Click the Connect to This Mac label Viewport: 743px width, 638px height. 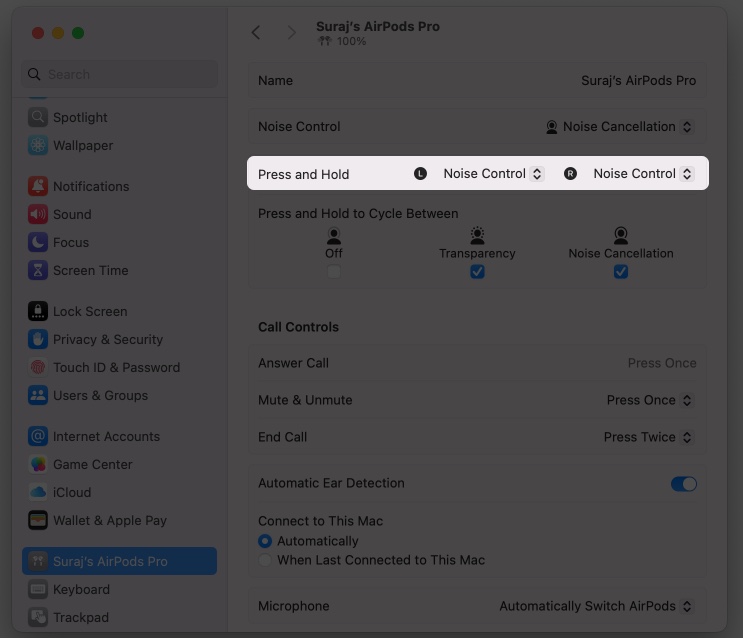click(320, 521)
